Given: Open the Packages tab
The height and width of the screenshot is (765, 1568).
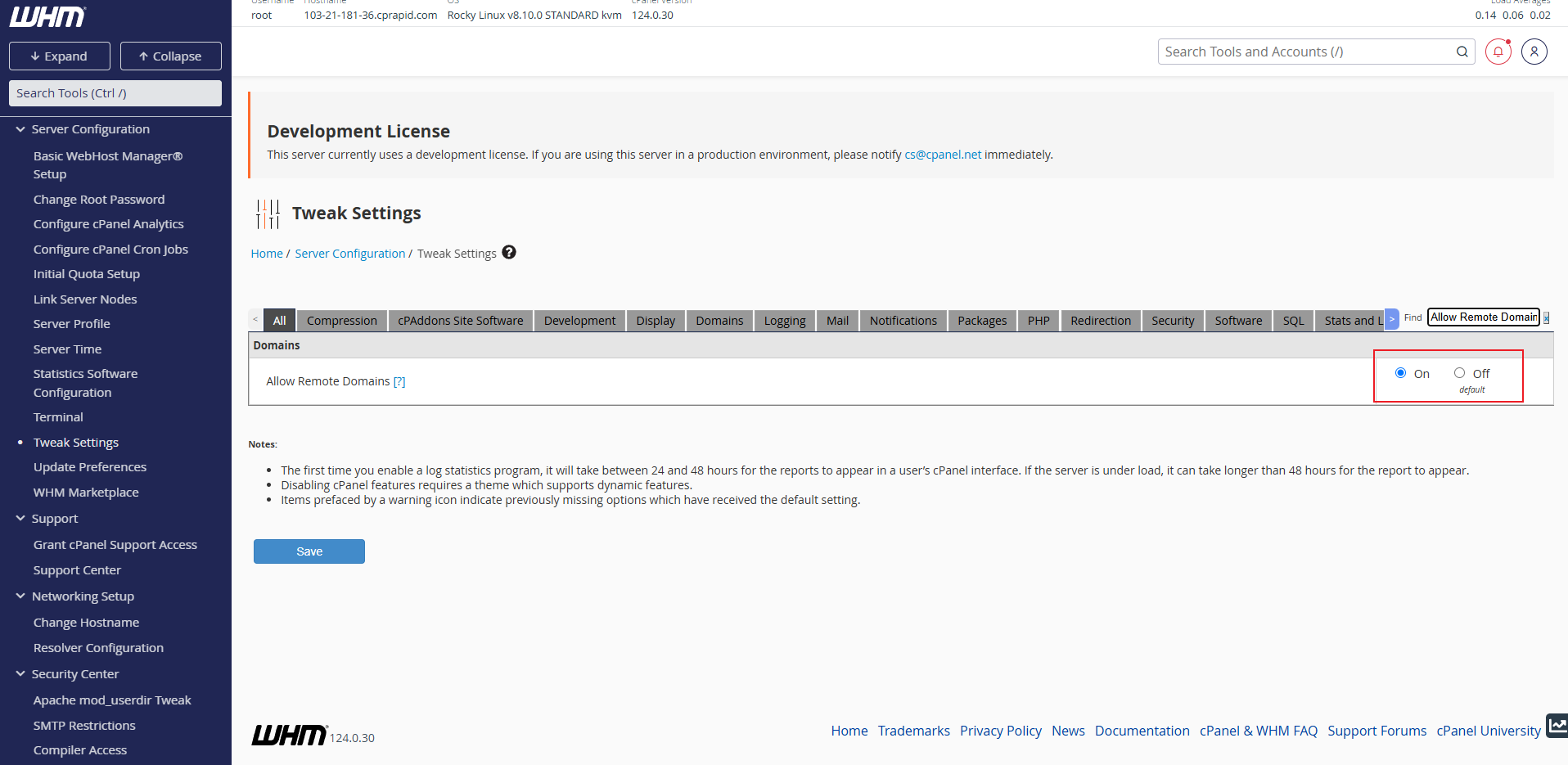Looking at the screenshot, I should pyautogui.click(x=982, y=321).
